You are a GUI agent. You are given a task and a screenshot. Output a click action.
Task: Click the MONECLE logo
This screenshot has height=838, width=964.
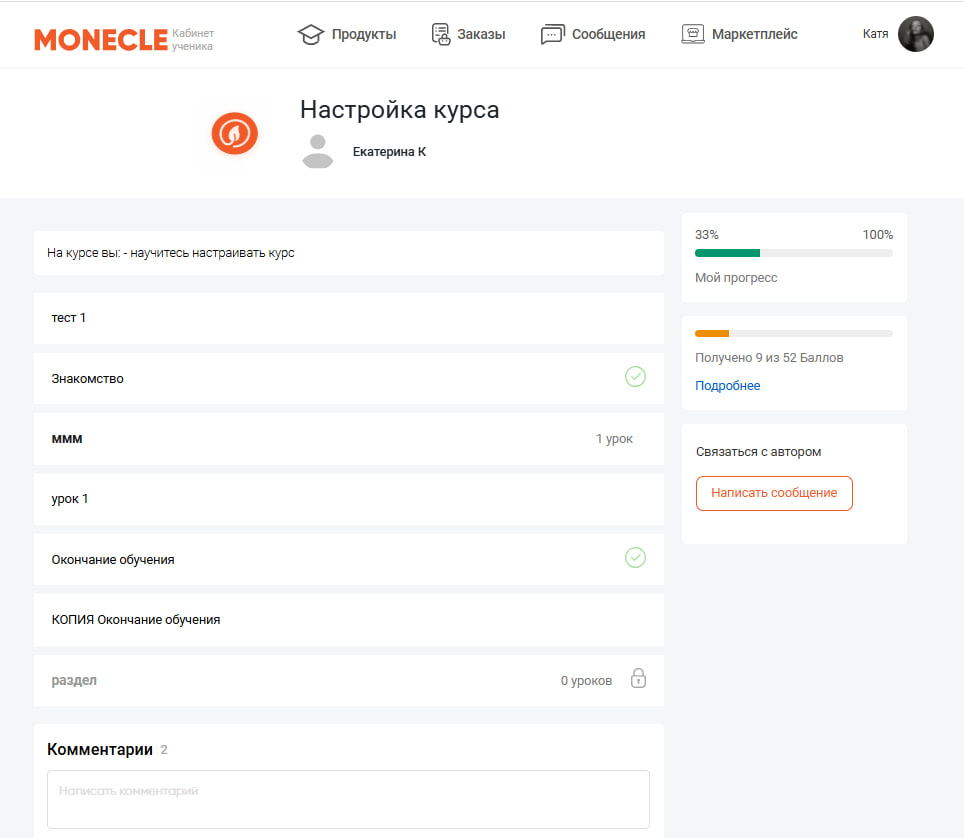tap(100, 39)
